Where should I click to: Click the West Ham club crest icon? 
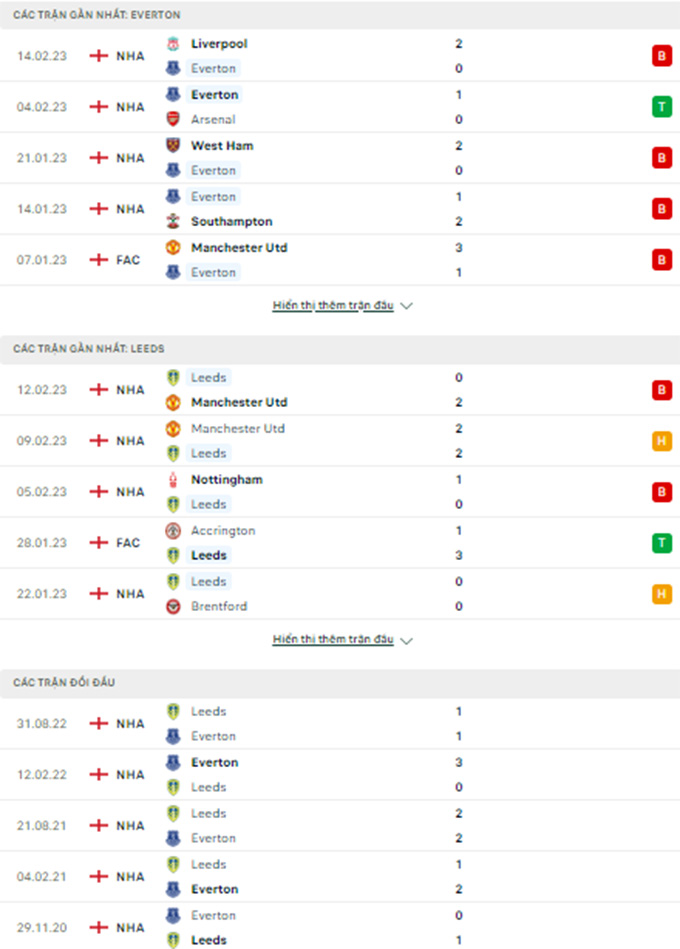[173, 145]
